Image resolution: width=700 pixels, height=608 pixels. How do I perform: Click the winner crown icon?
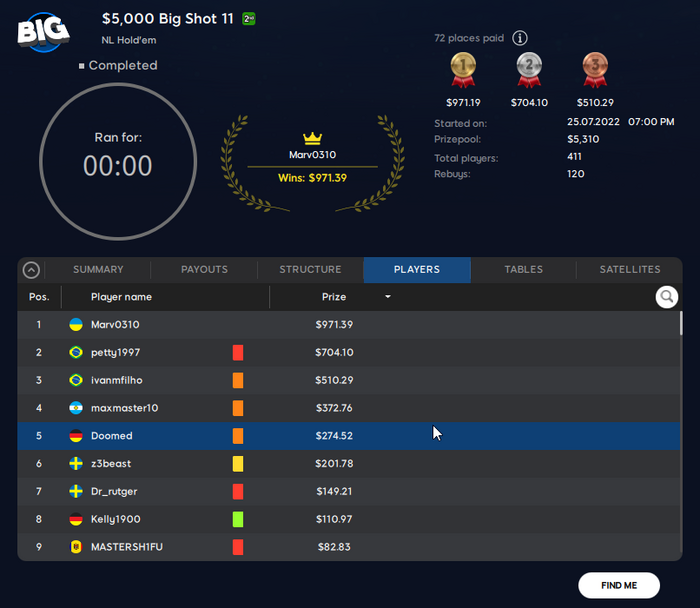click(x=312, y=138)
